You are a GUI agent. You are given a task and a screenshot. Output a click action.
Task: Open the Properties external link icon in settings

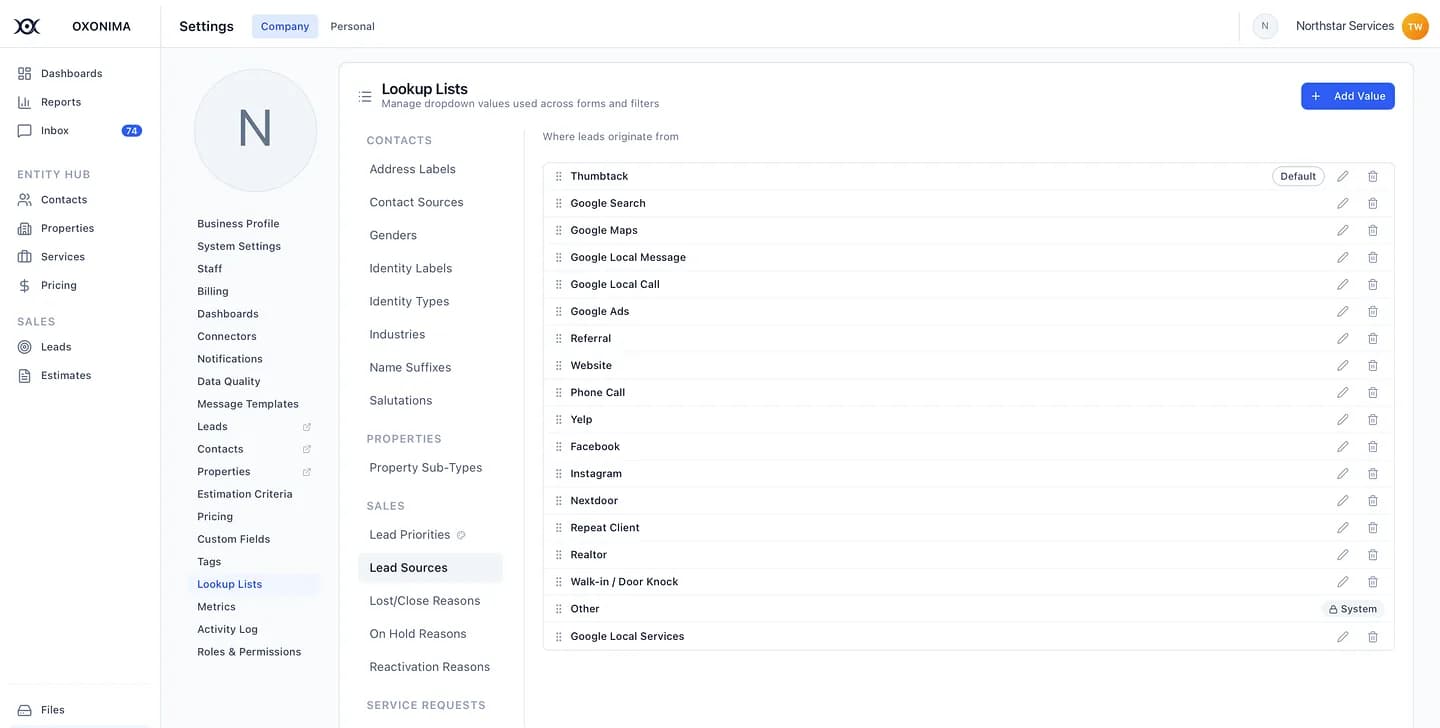click(307, 472)
